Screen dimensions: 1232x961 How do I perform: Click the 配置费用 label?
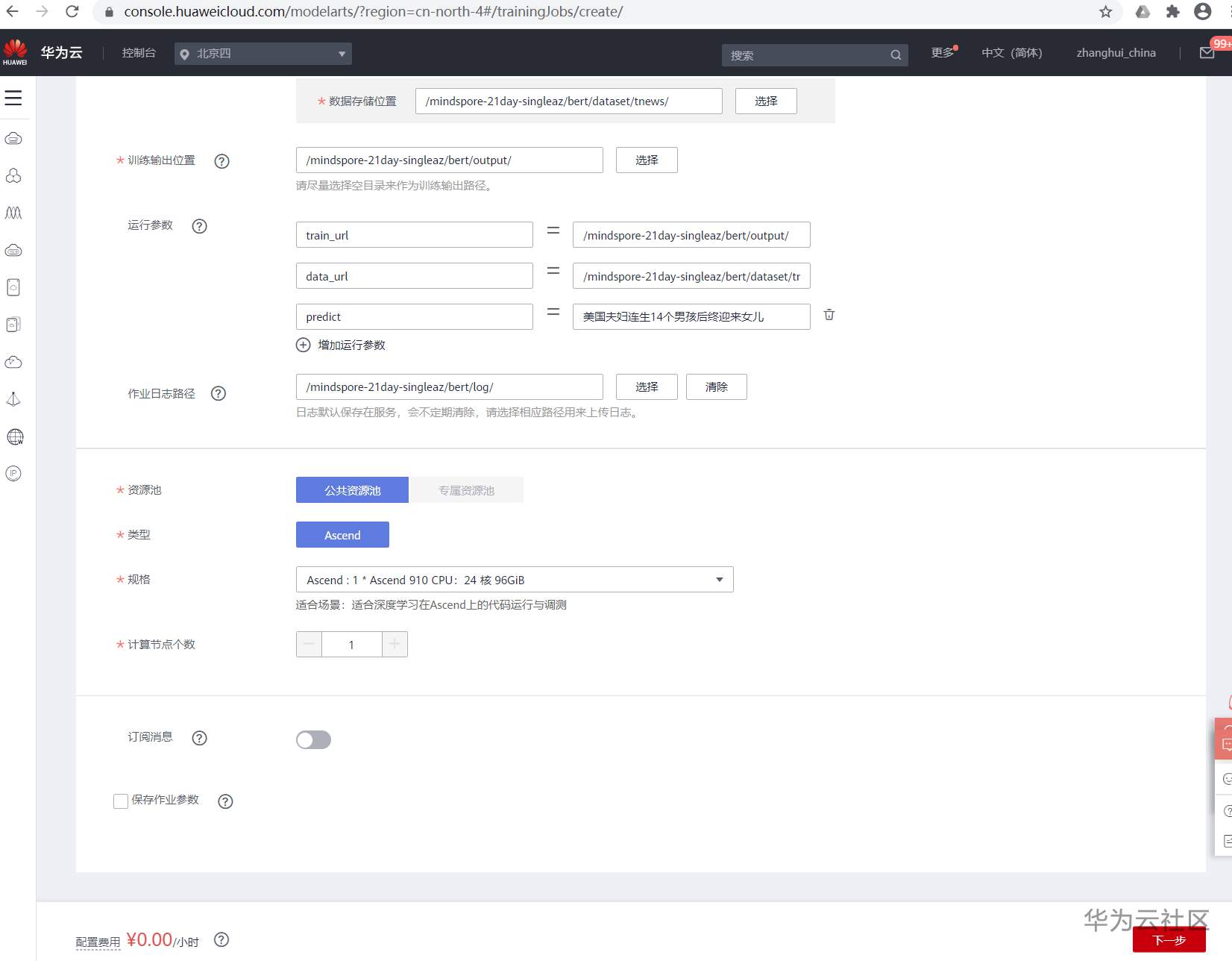[98, 942]
